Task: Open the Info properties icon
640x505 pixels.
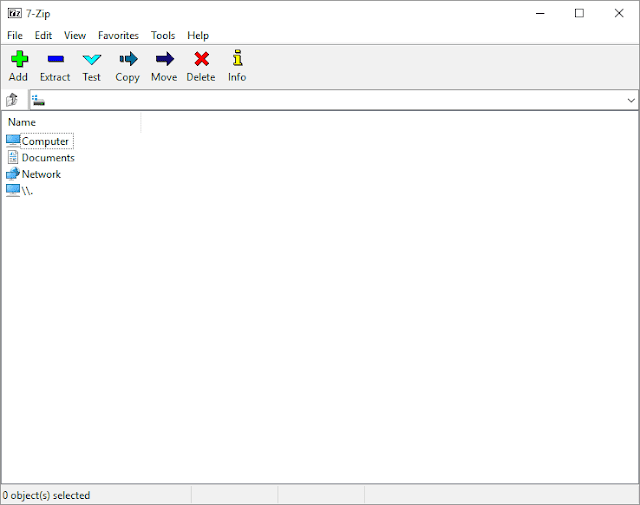Action: pos(237,58)
